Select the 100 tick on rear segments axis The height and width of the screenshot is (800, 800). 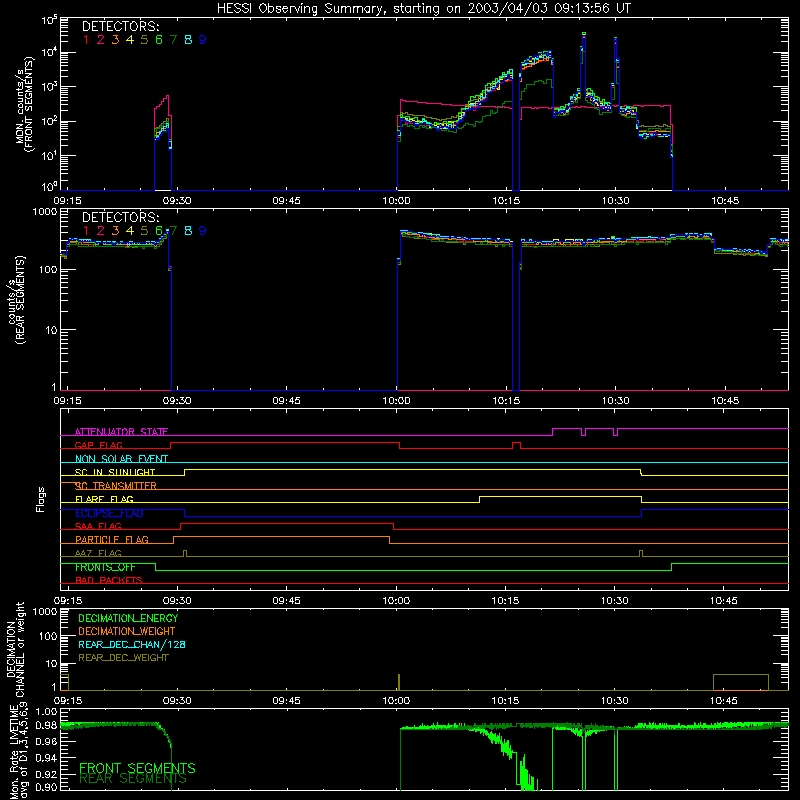click(49, 270)
